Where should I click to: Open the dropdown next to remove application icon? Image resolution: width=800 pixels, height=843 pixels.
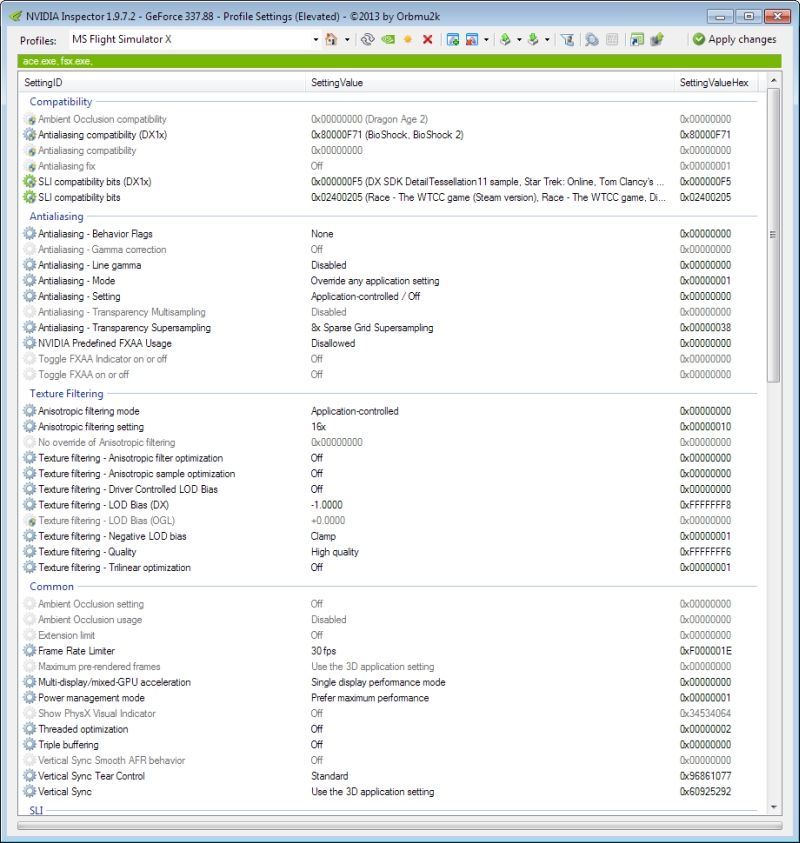[x=487, y=39]
